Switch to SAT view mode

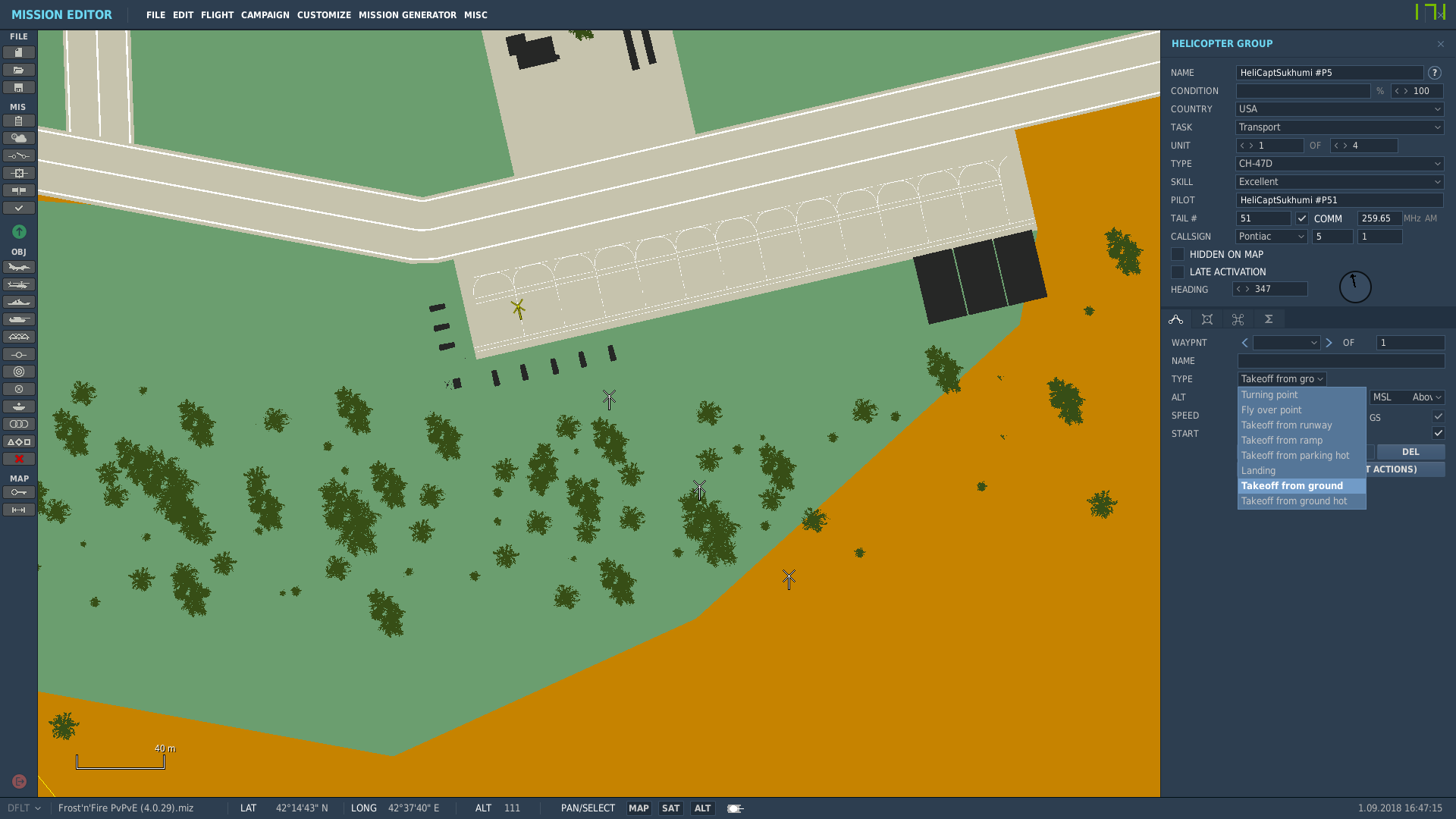click(670, 808)
